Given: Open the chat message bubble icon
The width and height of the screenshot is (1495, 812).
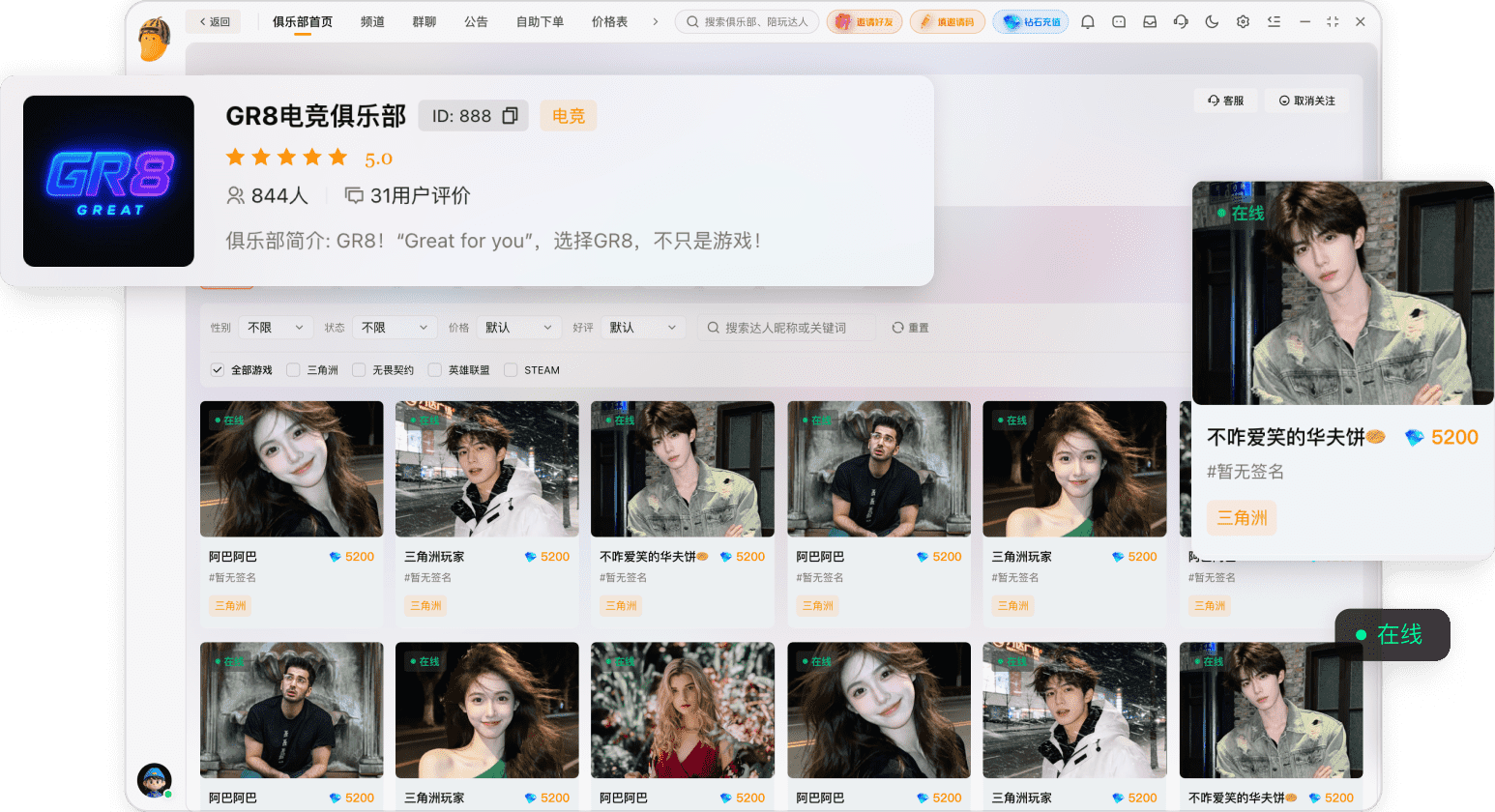Looking at the screenshot, I should pos(1119,21).
